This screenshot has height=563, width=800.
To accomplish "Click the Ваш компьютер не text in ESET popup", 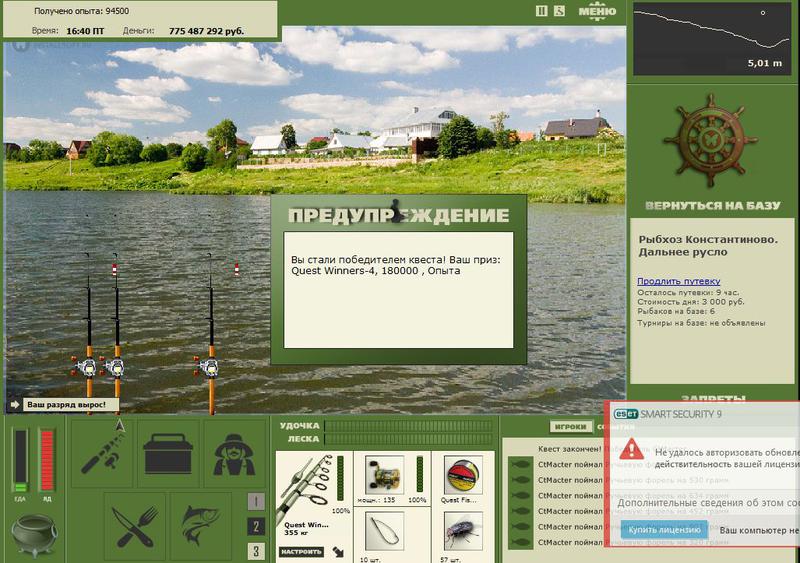I will 759,530.
